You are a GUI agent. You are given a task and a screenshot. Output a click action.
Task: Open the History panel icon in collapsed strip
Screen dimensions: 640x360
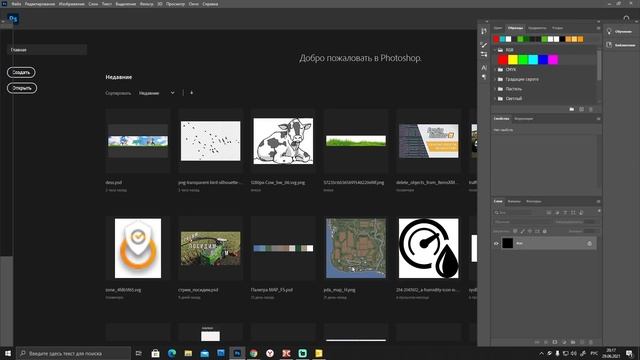coord(484,31)
